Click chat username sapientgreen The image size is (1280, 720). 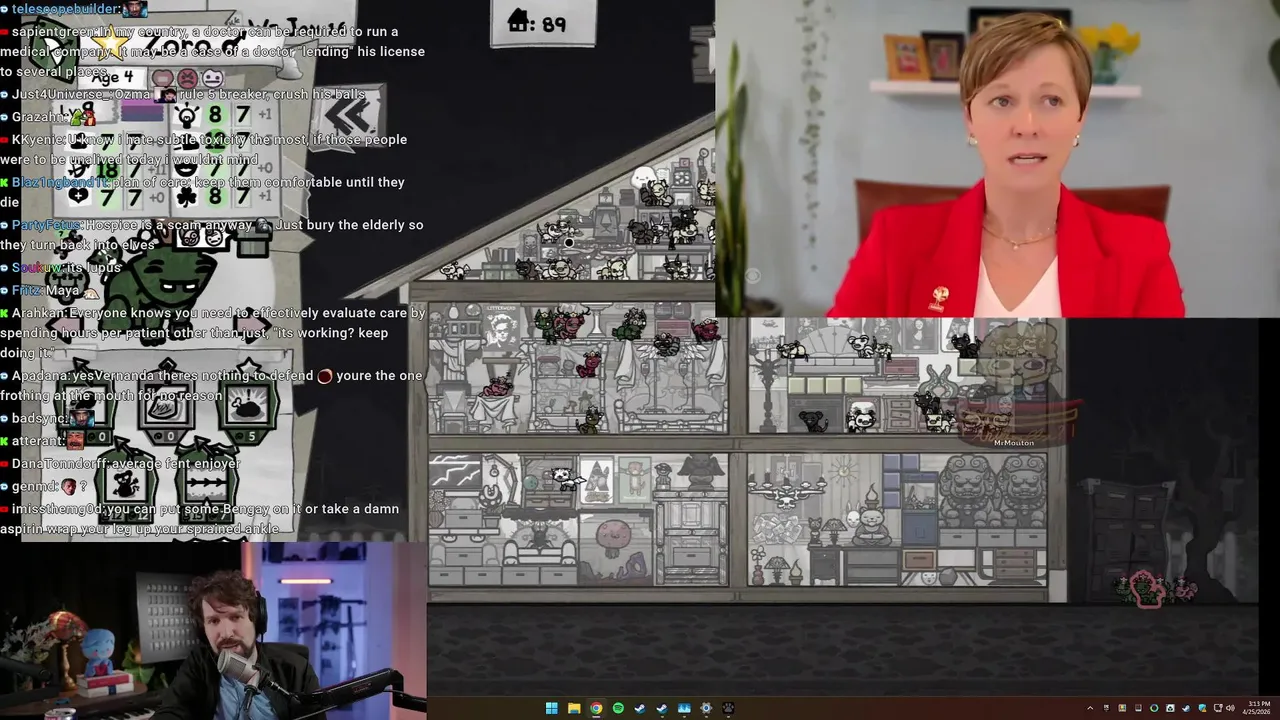tap(51, 32)
